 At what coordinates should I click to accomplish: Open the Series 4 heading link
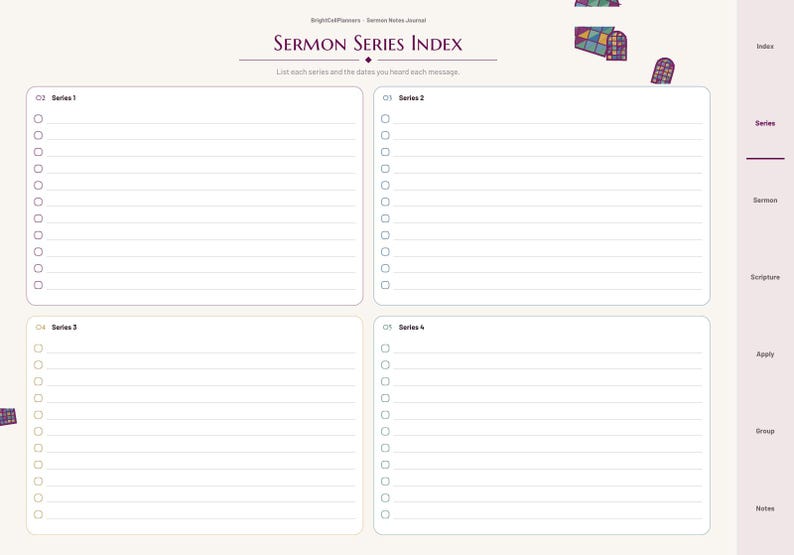[411, 327]
